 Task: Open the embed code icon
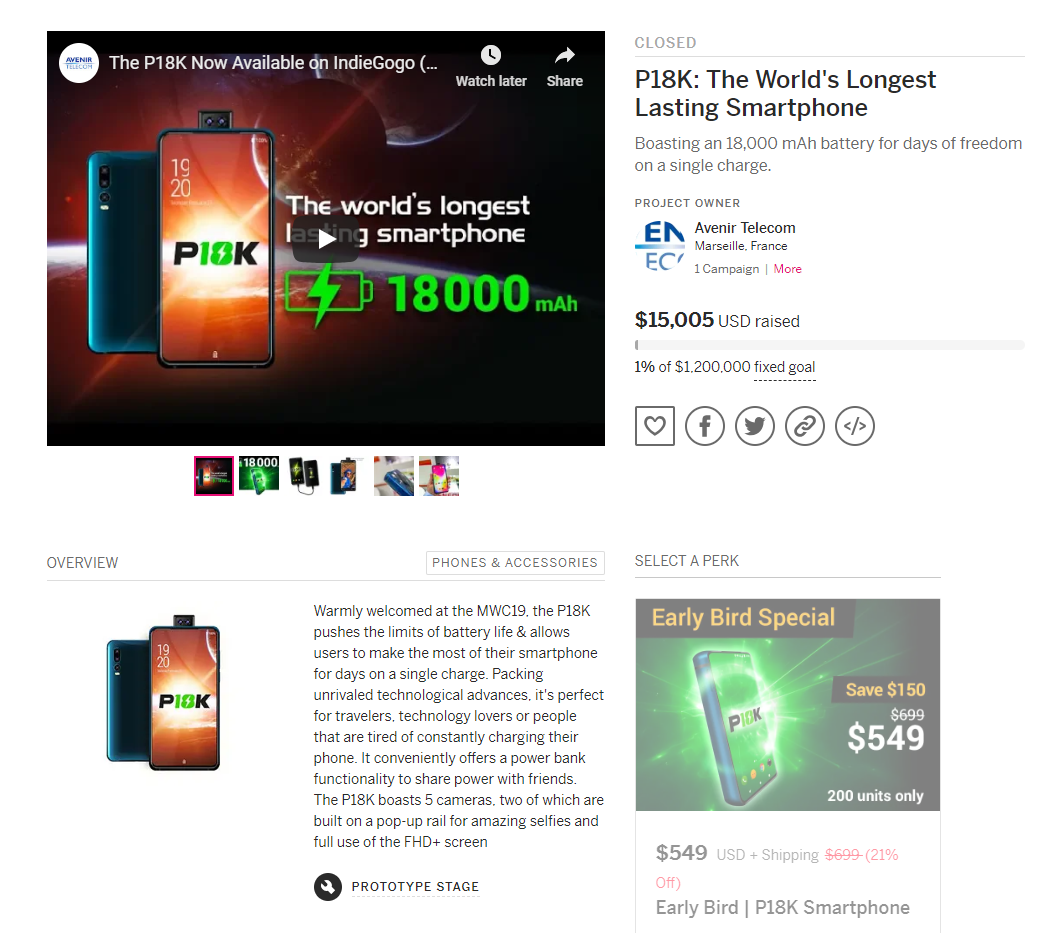point(855,426)
